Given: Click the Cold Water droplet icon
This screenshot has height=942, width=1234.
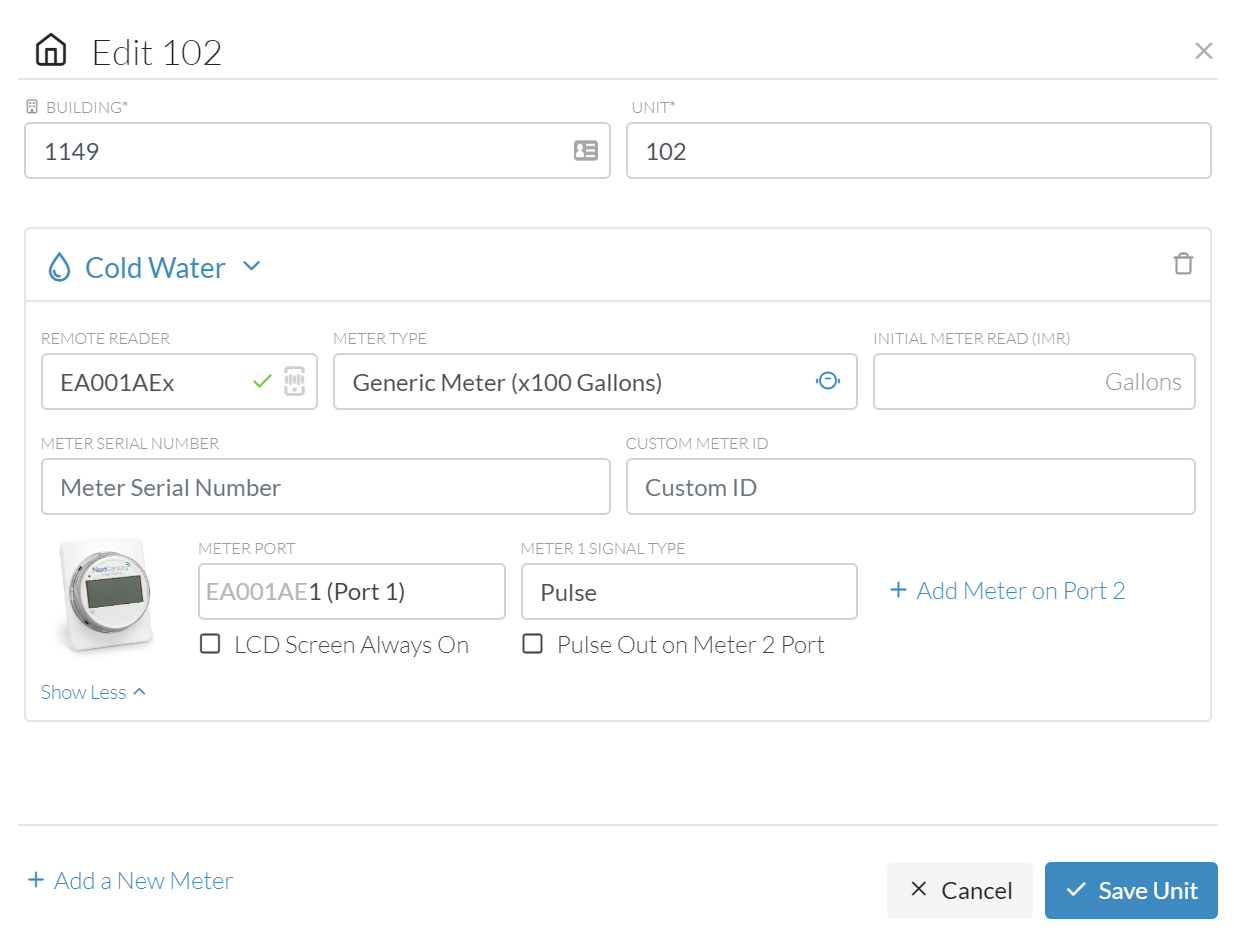Looking at the screenshot, I should pyautogui.click(x=60, y=267).
